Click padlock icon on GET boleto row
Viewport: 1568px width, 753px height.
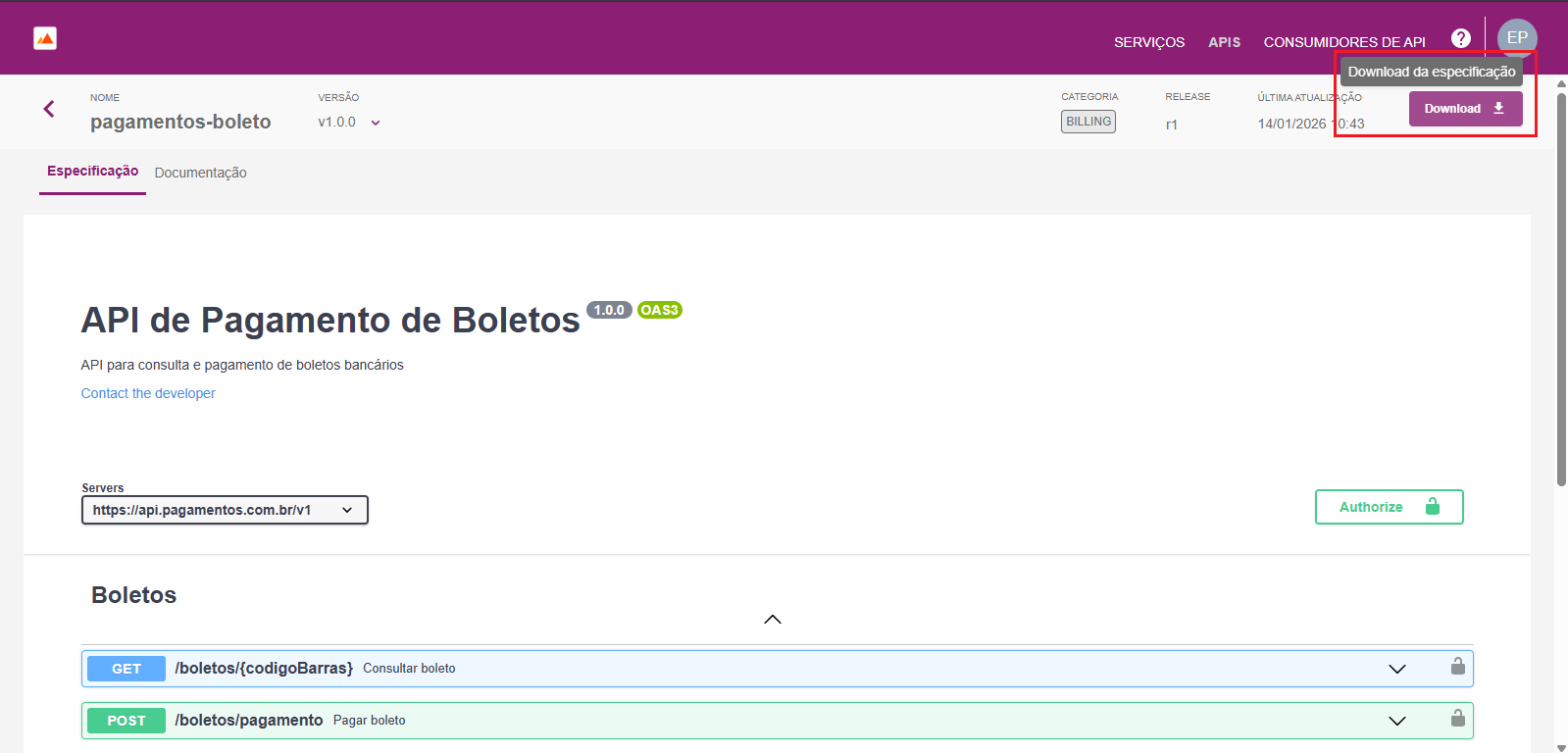(x=1457, y=667)
